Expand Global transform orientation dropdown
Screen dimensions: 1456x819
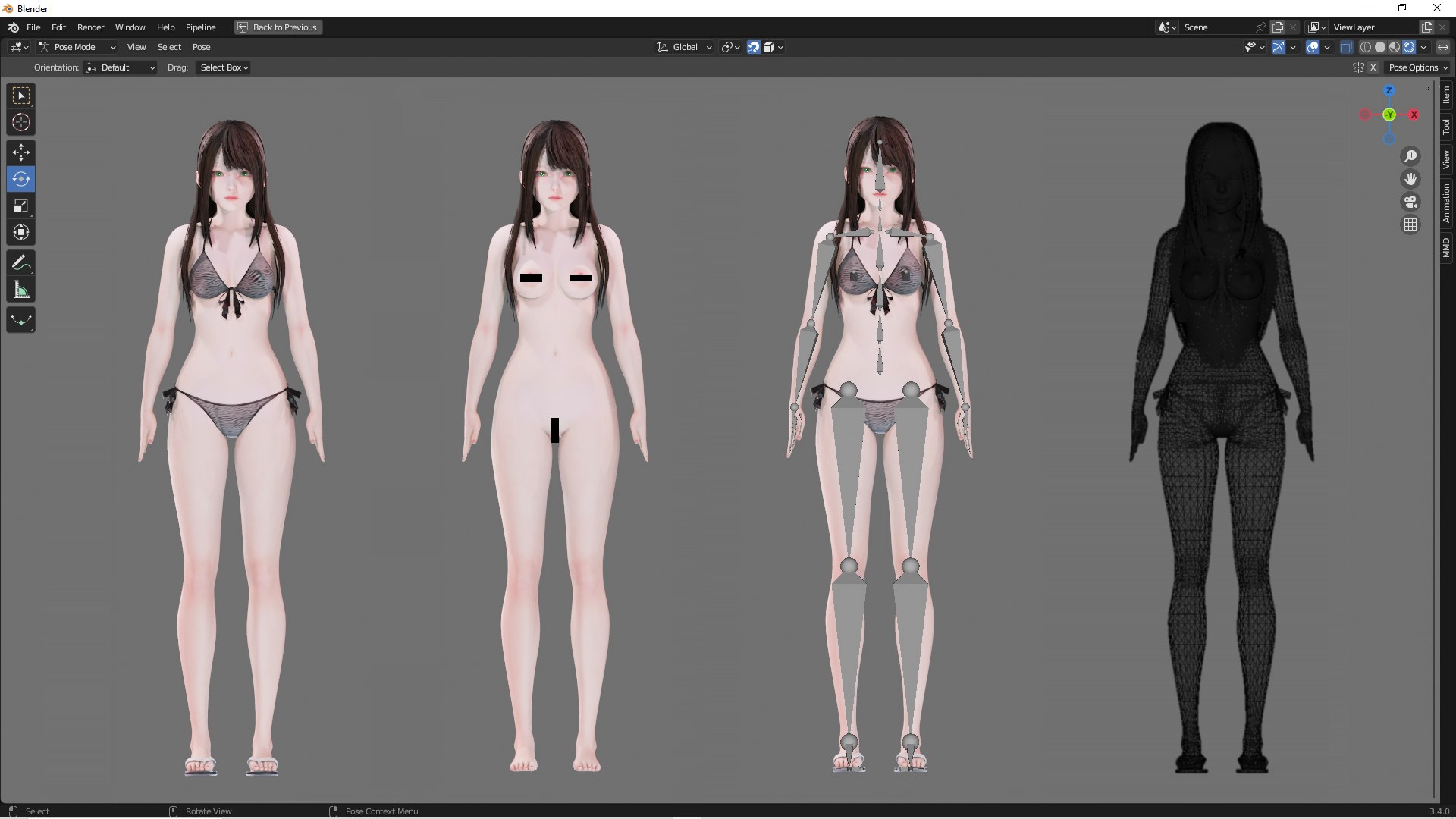[685, 47]
